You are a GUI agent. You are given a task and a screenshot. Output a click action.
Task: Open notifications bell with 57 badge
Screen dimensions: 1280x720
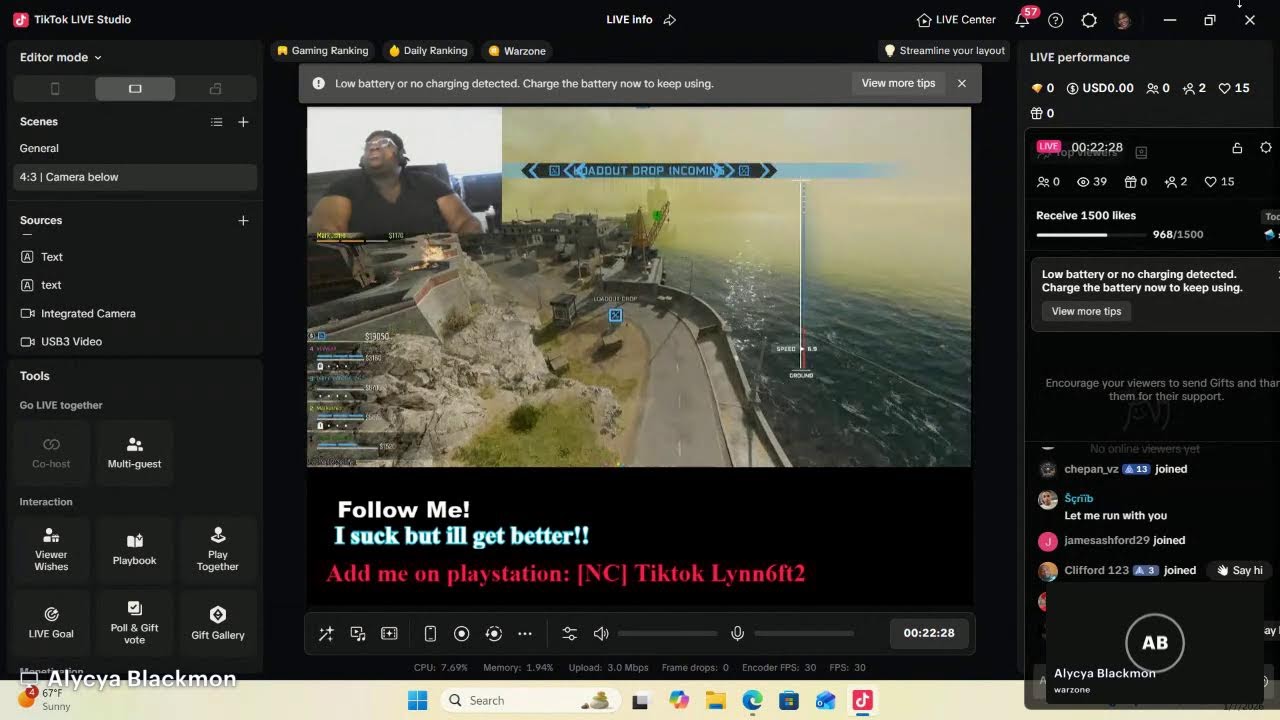tap(1023, 19)
